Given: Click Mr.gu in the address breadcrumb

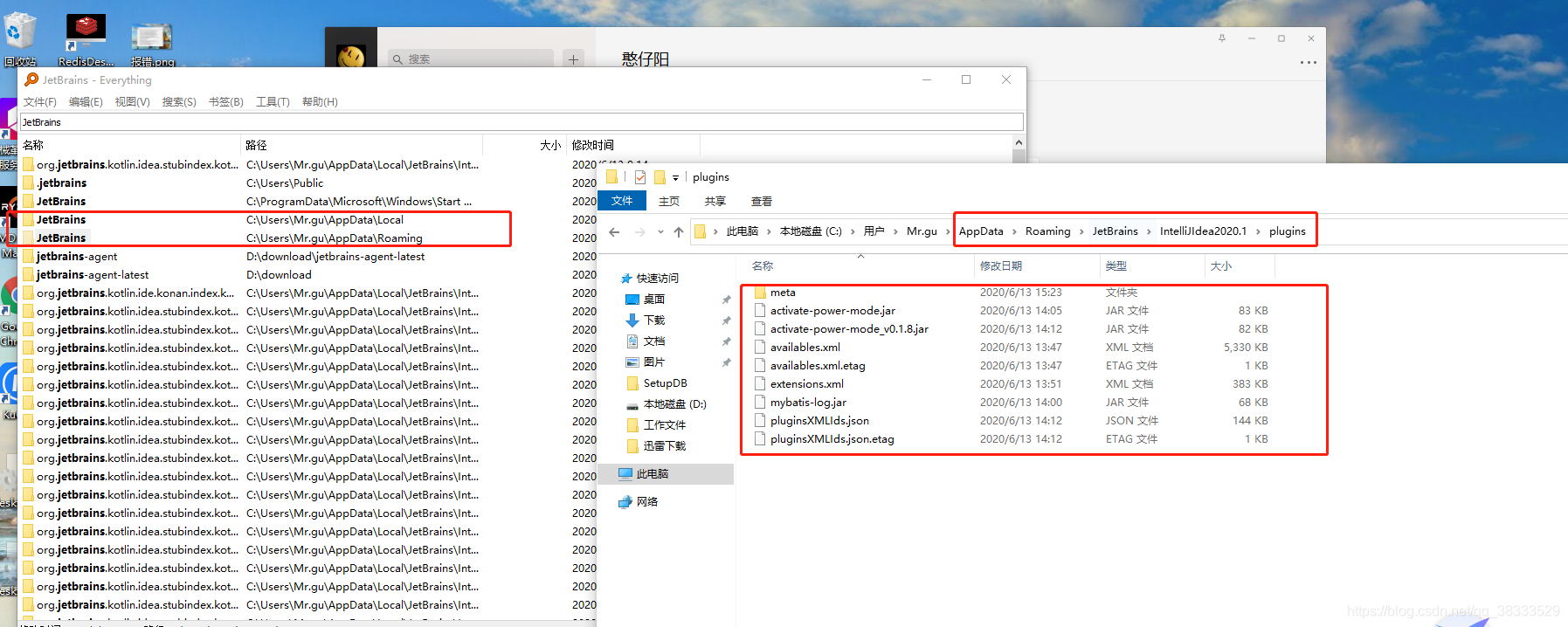Looking at the screenshot, I should [x=922, y=231].
